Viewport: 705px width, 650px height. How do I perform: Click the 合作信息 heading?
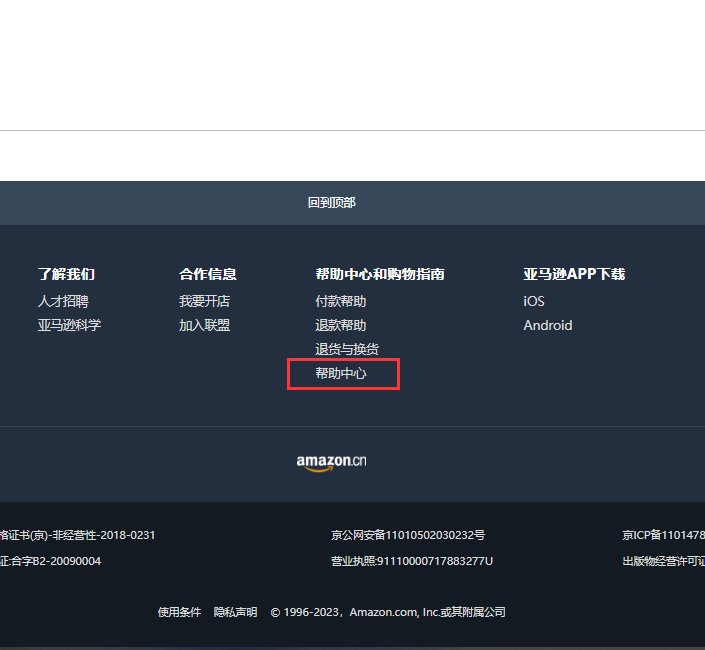pyautogui.click(x=208, y=274)
